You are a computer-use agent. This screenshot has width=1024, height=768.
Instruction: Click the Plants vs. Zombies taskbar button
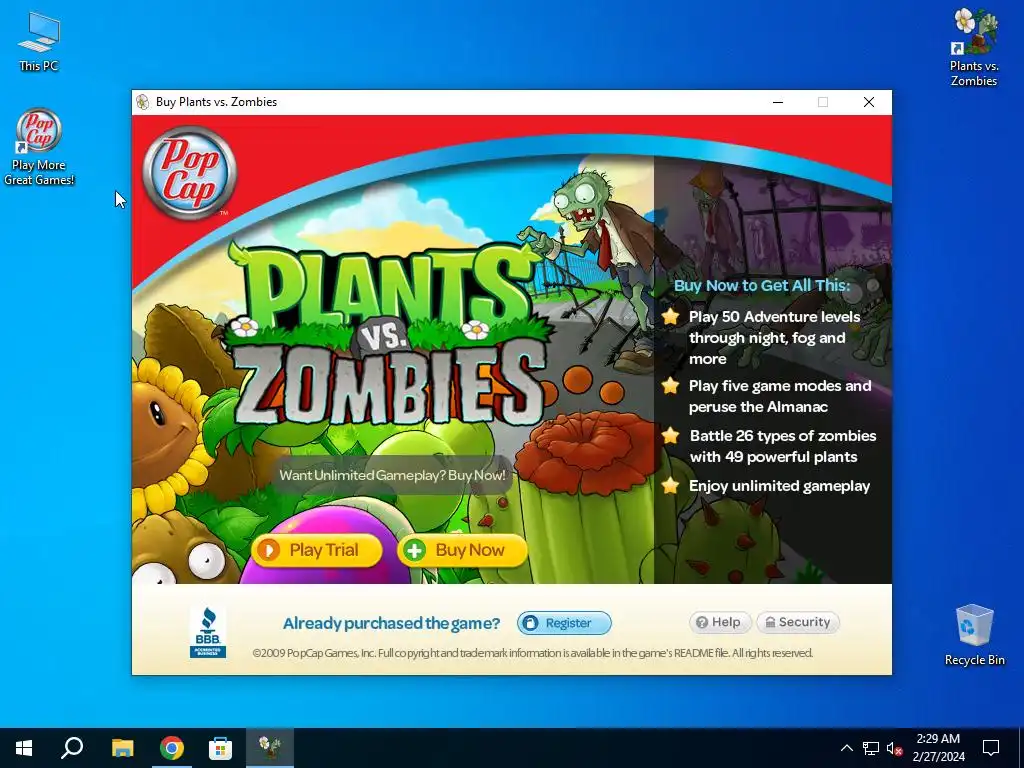[x=270, y=748]
